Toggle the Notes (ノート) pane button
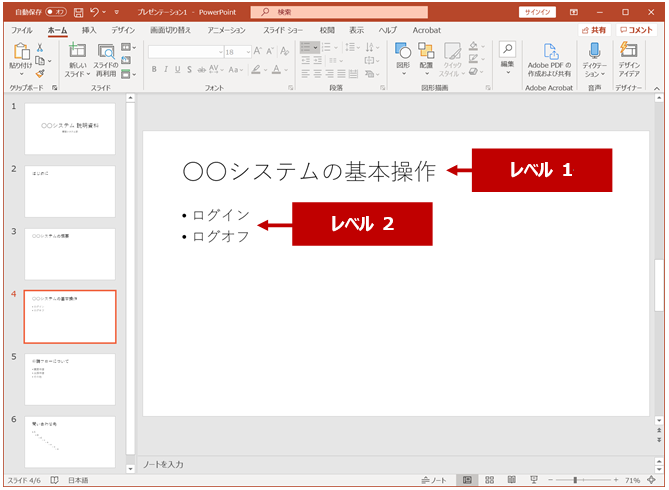The height and width of the screenshot is (490, 669). (x=433, y=480)
